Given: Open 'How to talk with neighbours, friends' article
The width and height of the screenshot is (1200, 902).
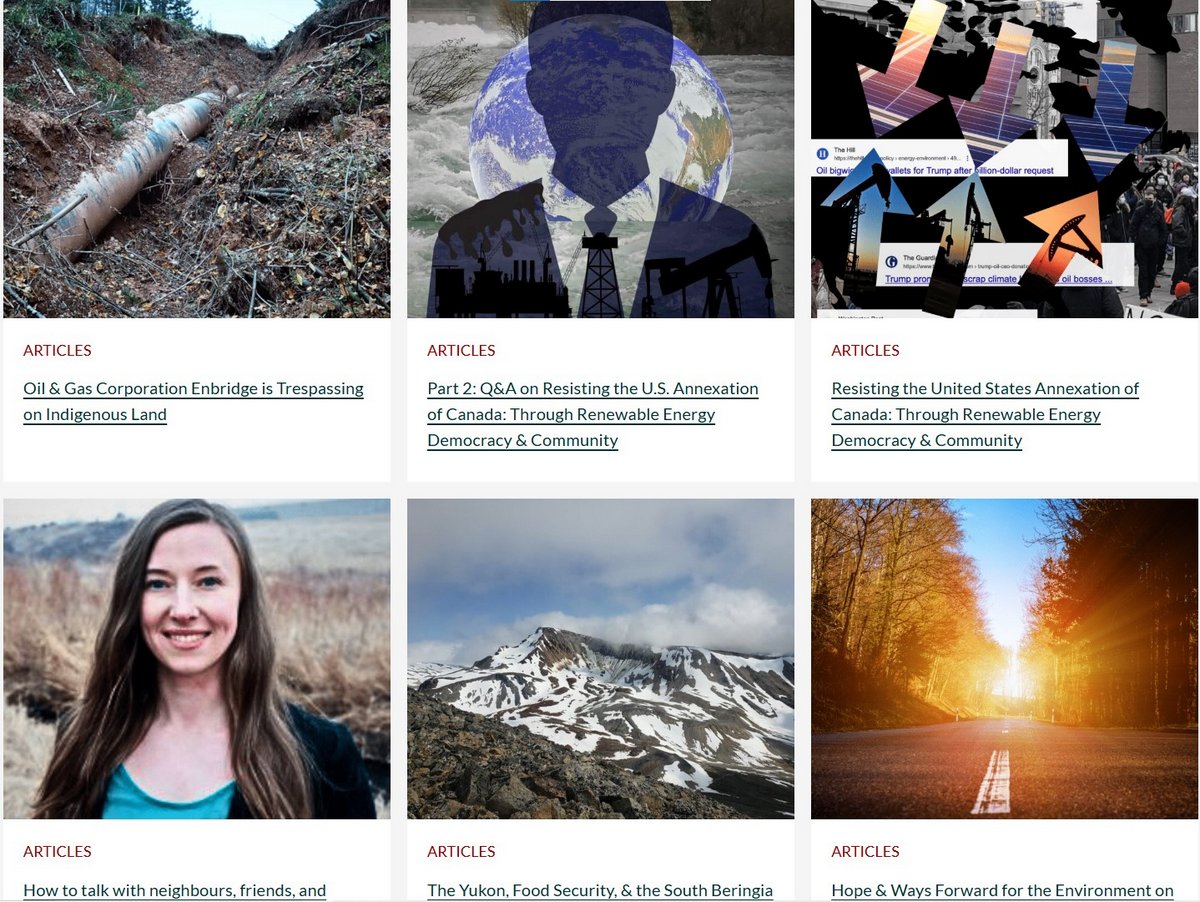Looking at the screenshot, I should [x=175, y=890].
